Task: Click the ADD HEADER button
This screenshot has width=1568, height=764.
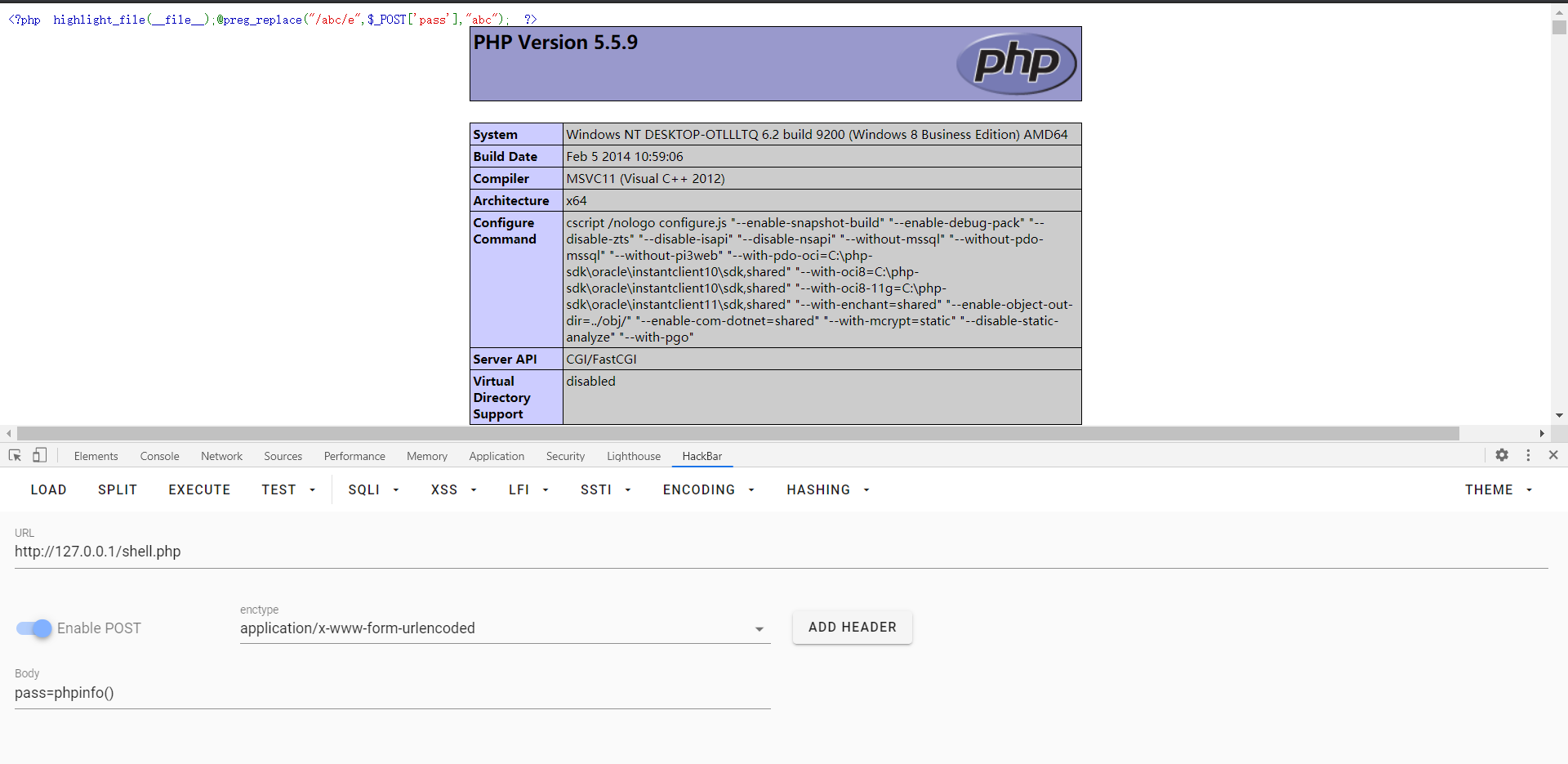Action: tap(852, 628)
